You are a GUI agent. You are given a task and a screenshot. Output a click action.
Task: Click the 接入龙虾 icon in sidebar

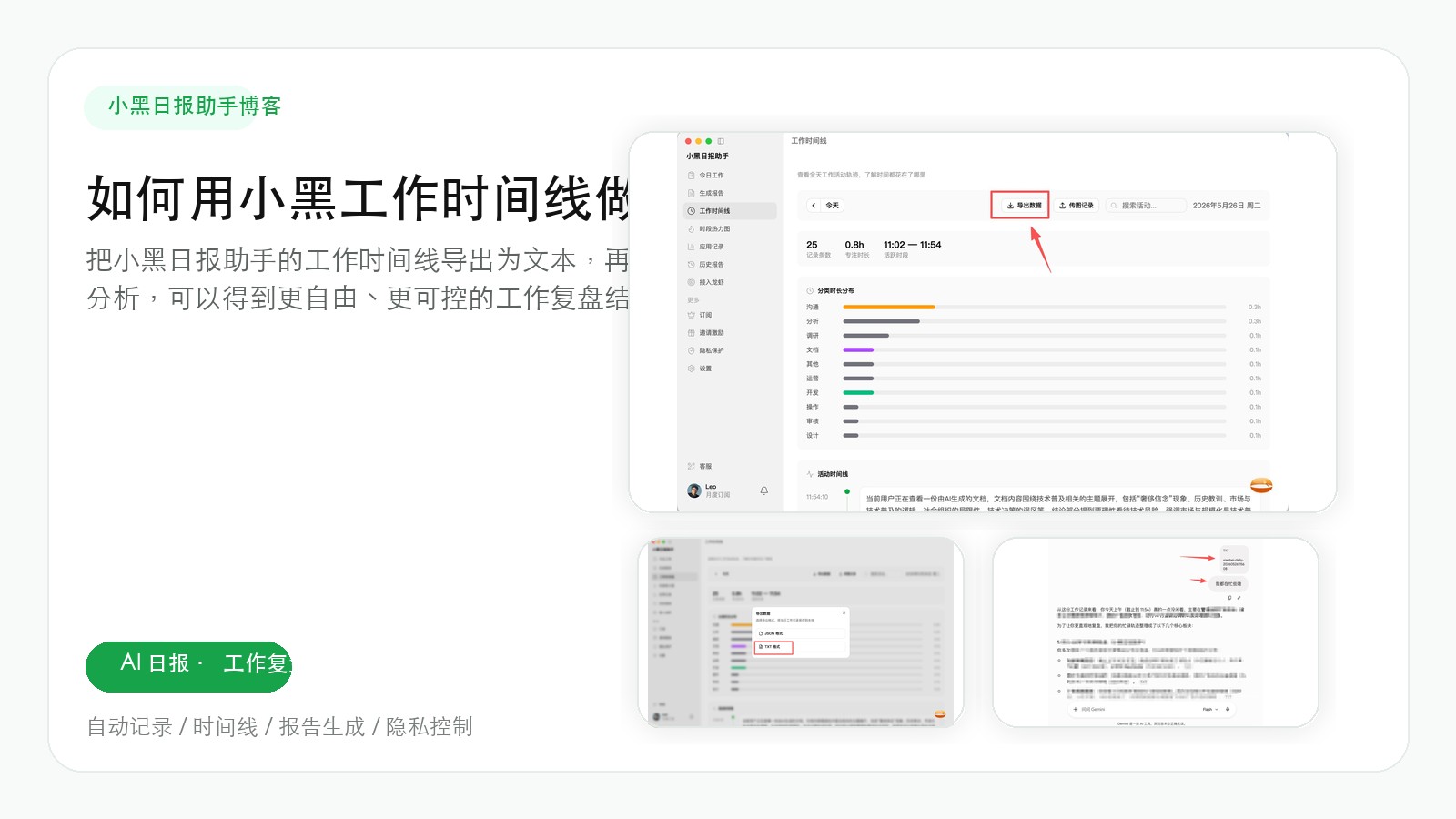click(x=692, y=282)
